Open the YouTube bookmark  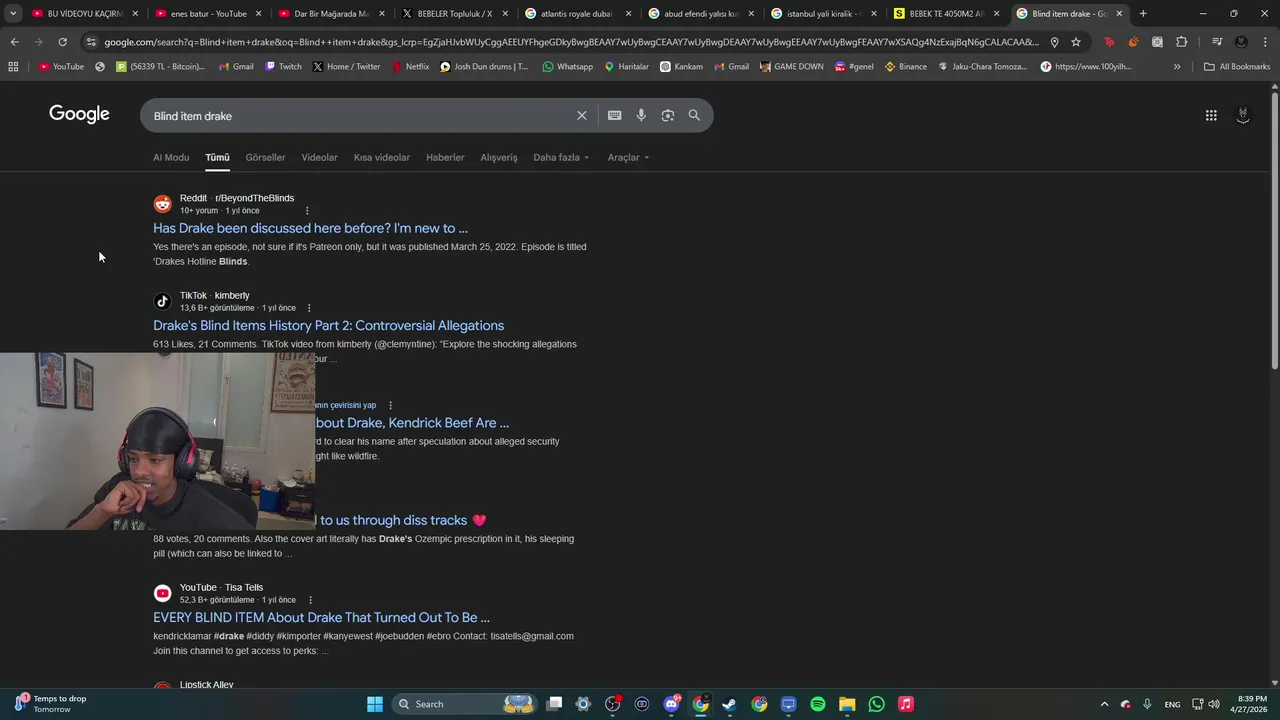[61, 66]
